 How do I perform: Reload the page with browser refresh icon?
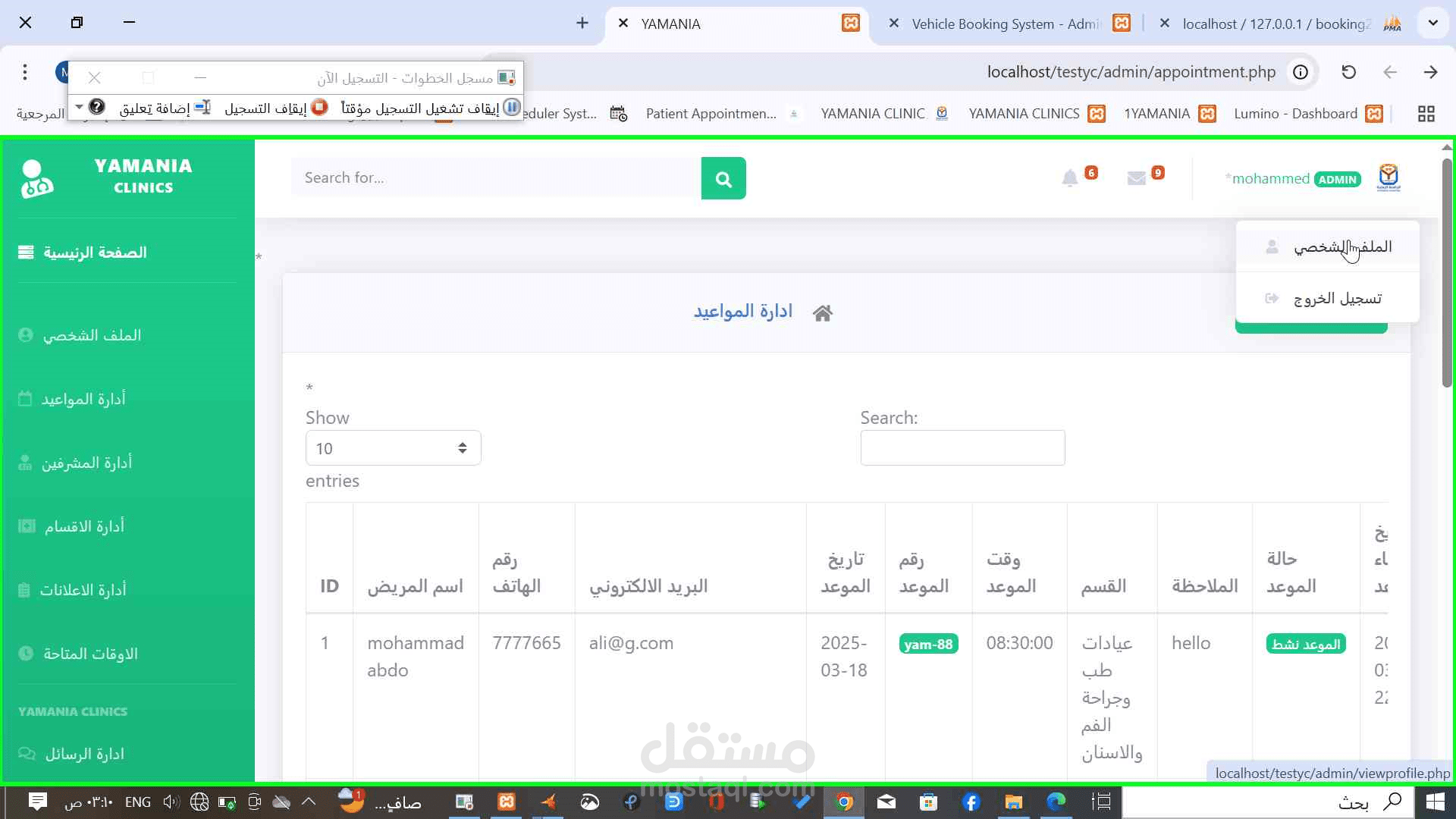(1348, 72)
